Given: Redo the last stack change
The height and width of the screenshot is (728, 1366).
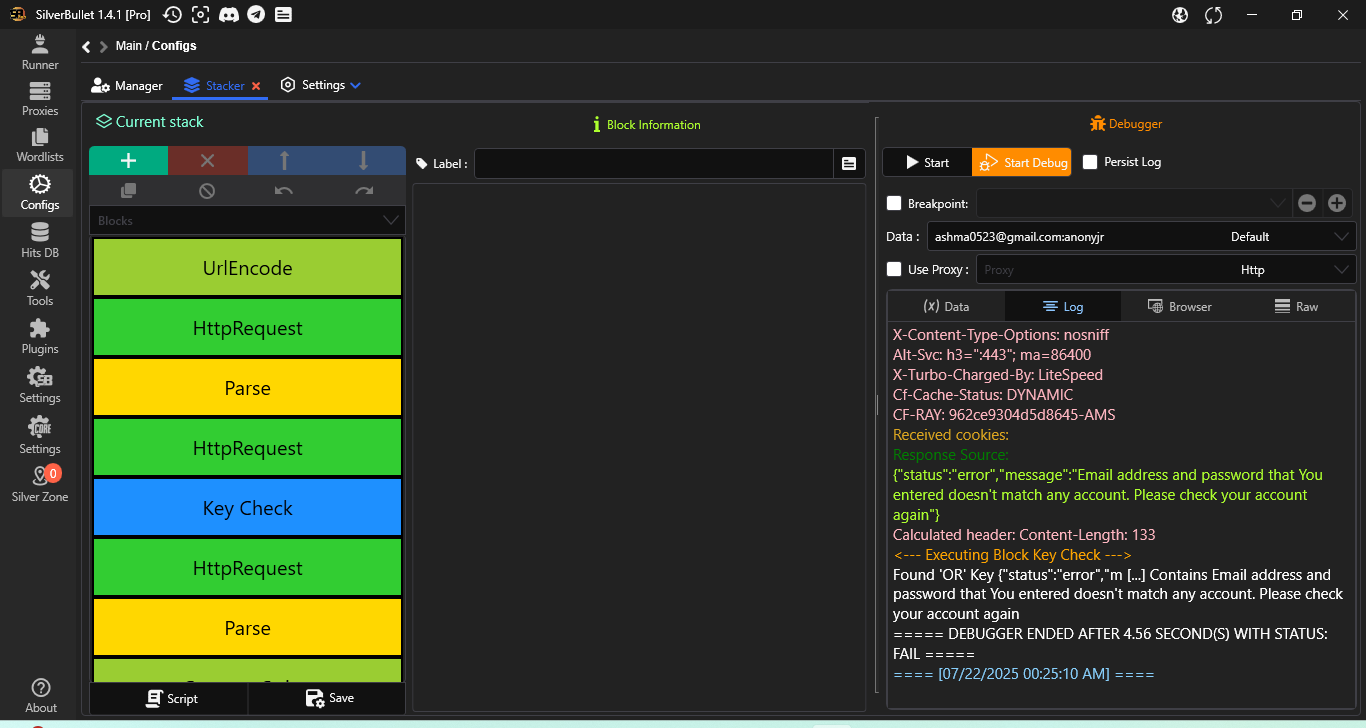Looking at the screenshot, I should coord(364,191).
